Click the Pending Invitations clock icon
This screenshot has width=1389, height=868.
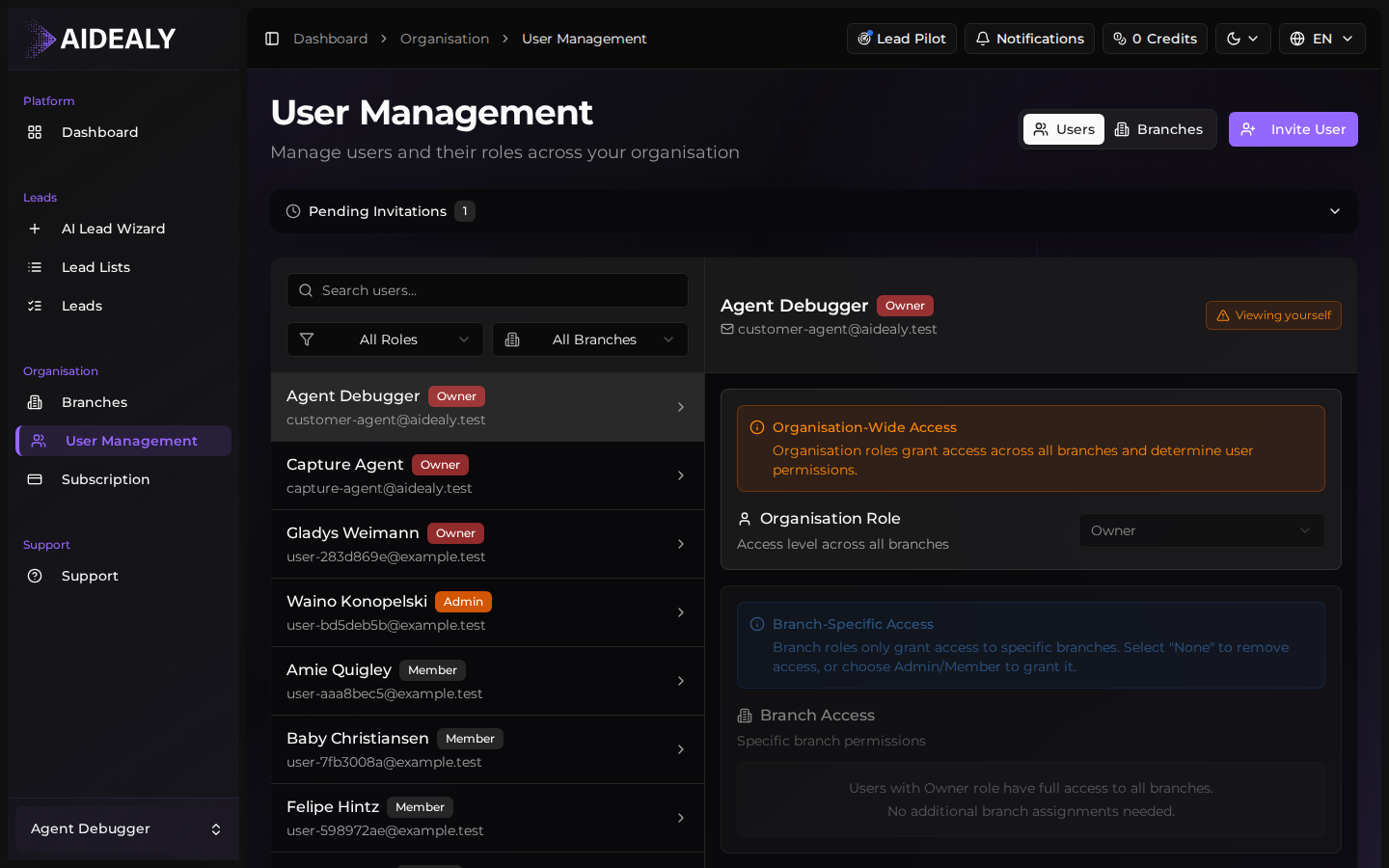[293, 211]
